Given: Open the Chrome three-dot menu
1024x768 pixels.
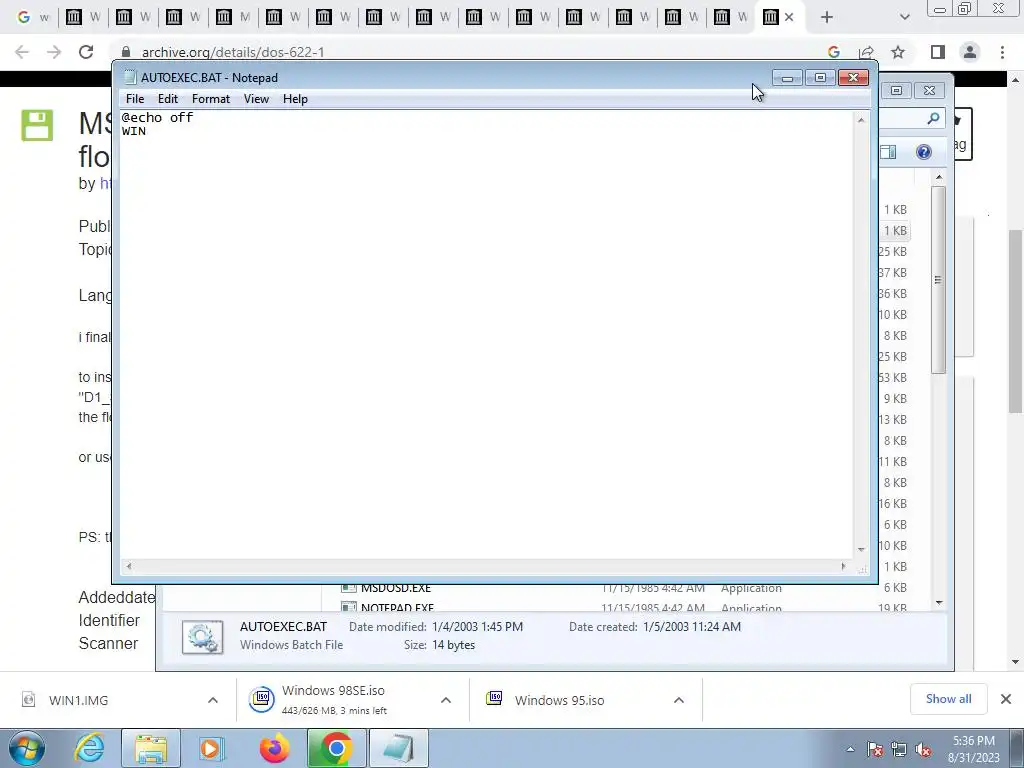Looking at the screenshot, I should (x=1002, y=52).
